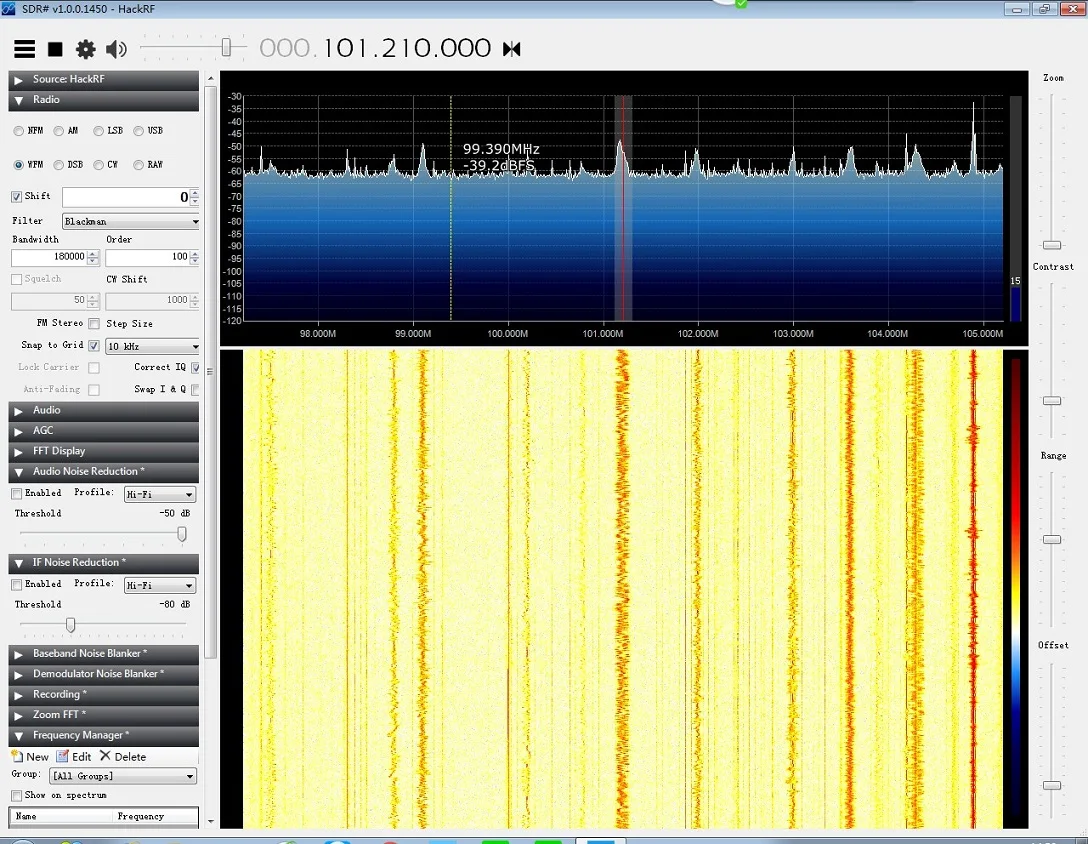This screenshot has height=844, width=1088.
Task: Click the 101.000M spectrum axis label
Action: click(x=602, y=334)
